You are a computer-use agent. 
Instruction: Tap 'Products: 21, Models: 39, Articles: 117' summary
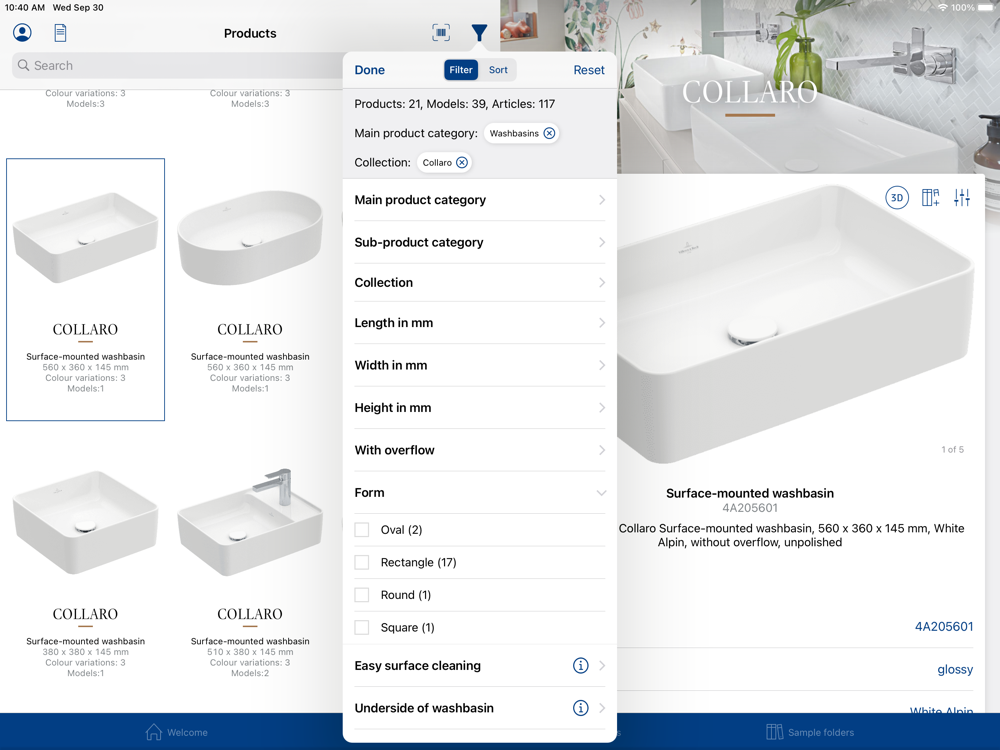pos(455,104)
